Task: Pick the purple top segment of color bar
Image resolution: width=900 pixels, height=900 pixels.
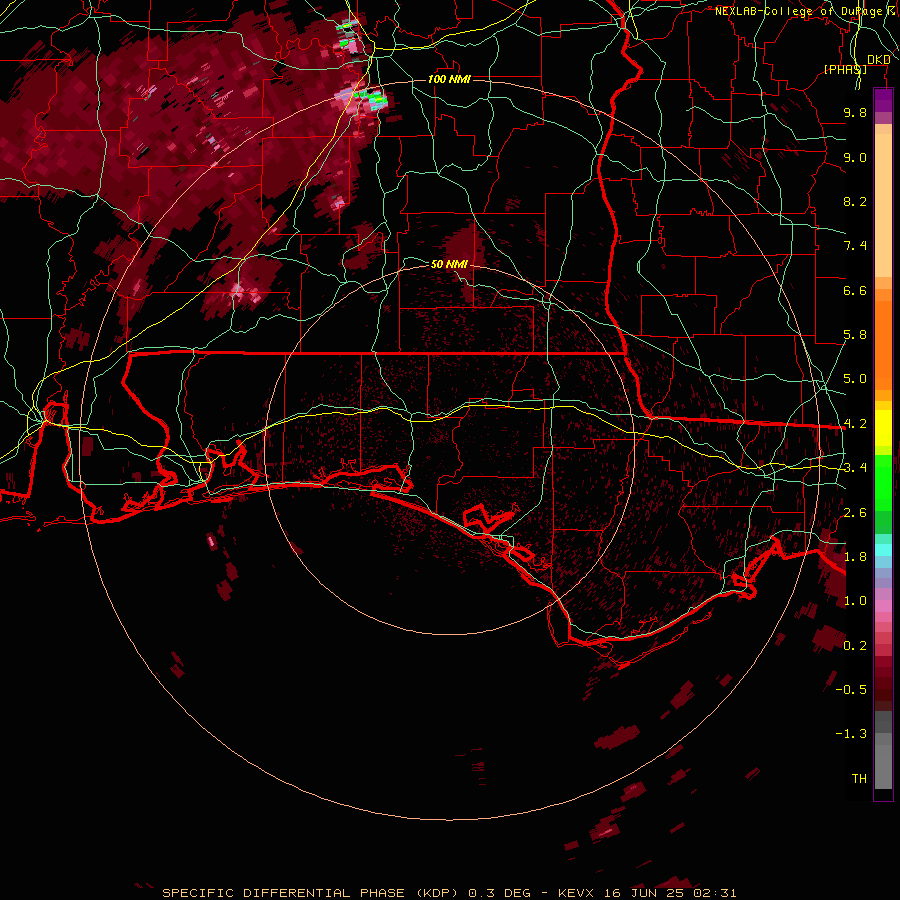Action: pyautogui.click(x=883, y=100)
